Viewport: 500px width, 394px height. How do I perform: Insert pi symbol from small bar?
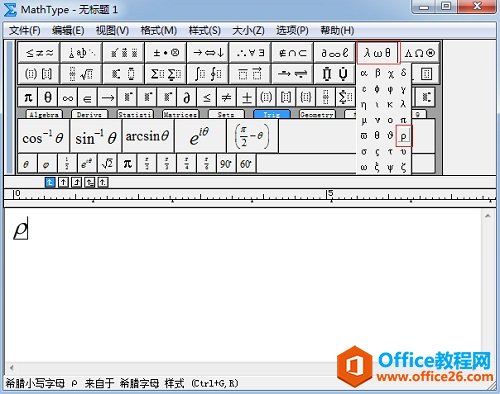tap(28, 98)
